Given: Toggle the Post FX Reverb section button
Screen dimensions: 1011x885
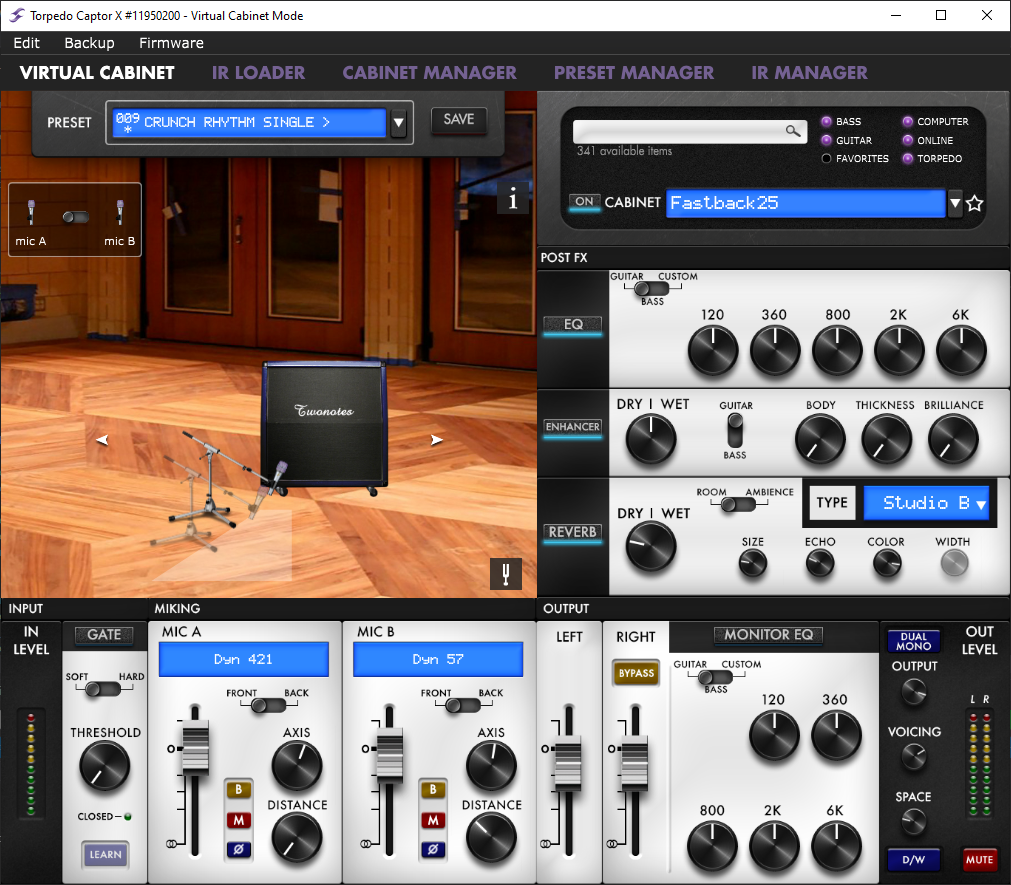Looking at the screenshot, I should (573, 532).
